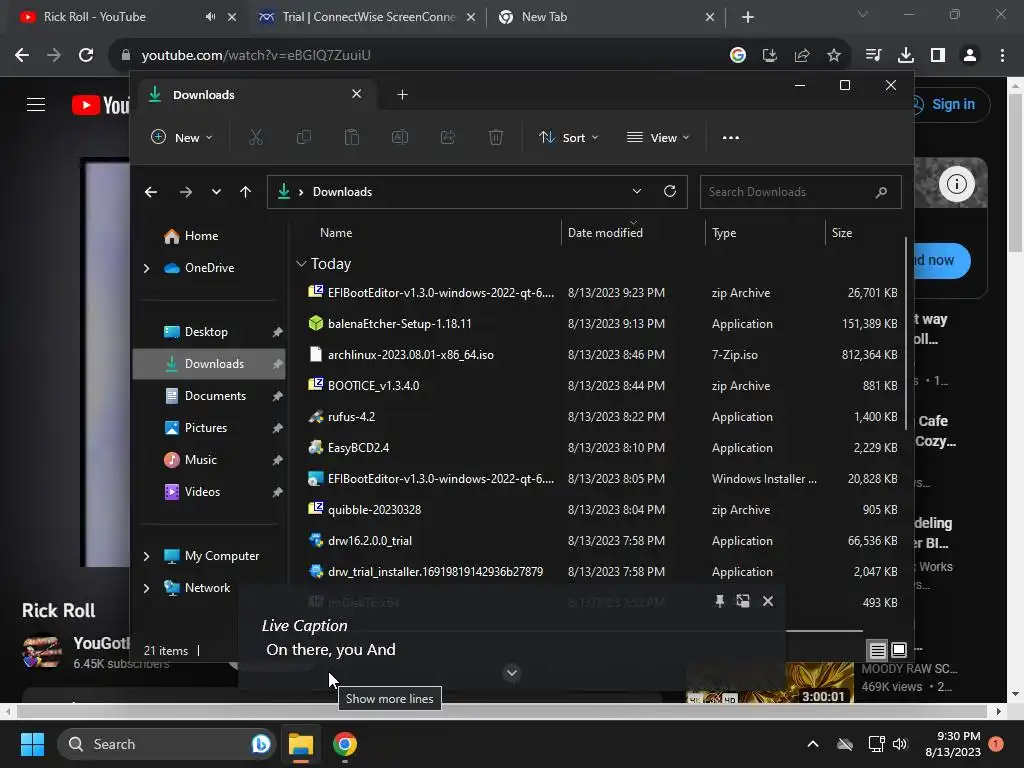Click the Rename icon in Explorer toolbar
Viewport: 1024px width, 768px height.
[400, 137]
